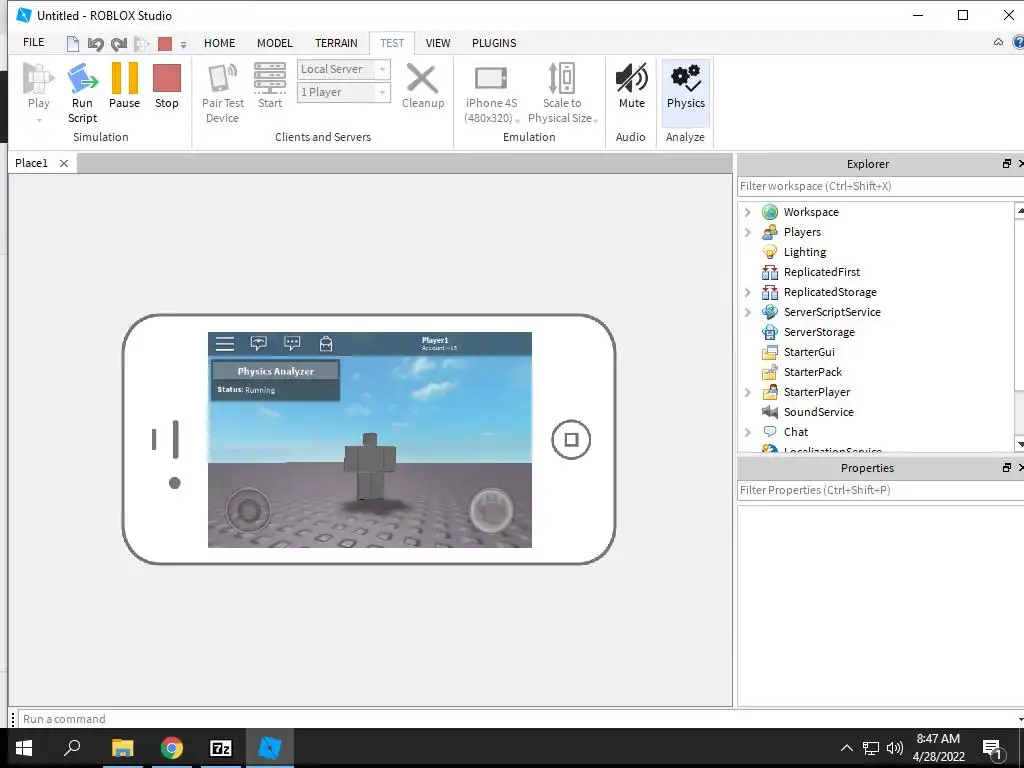Open Windows taskbar search
The height and width of the screenshot is (768, 1024).
click(72, 748)
